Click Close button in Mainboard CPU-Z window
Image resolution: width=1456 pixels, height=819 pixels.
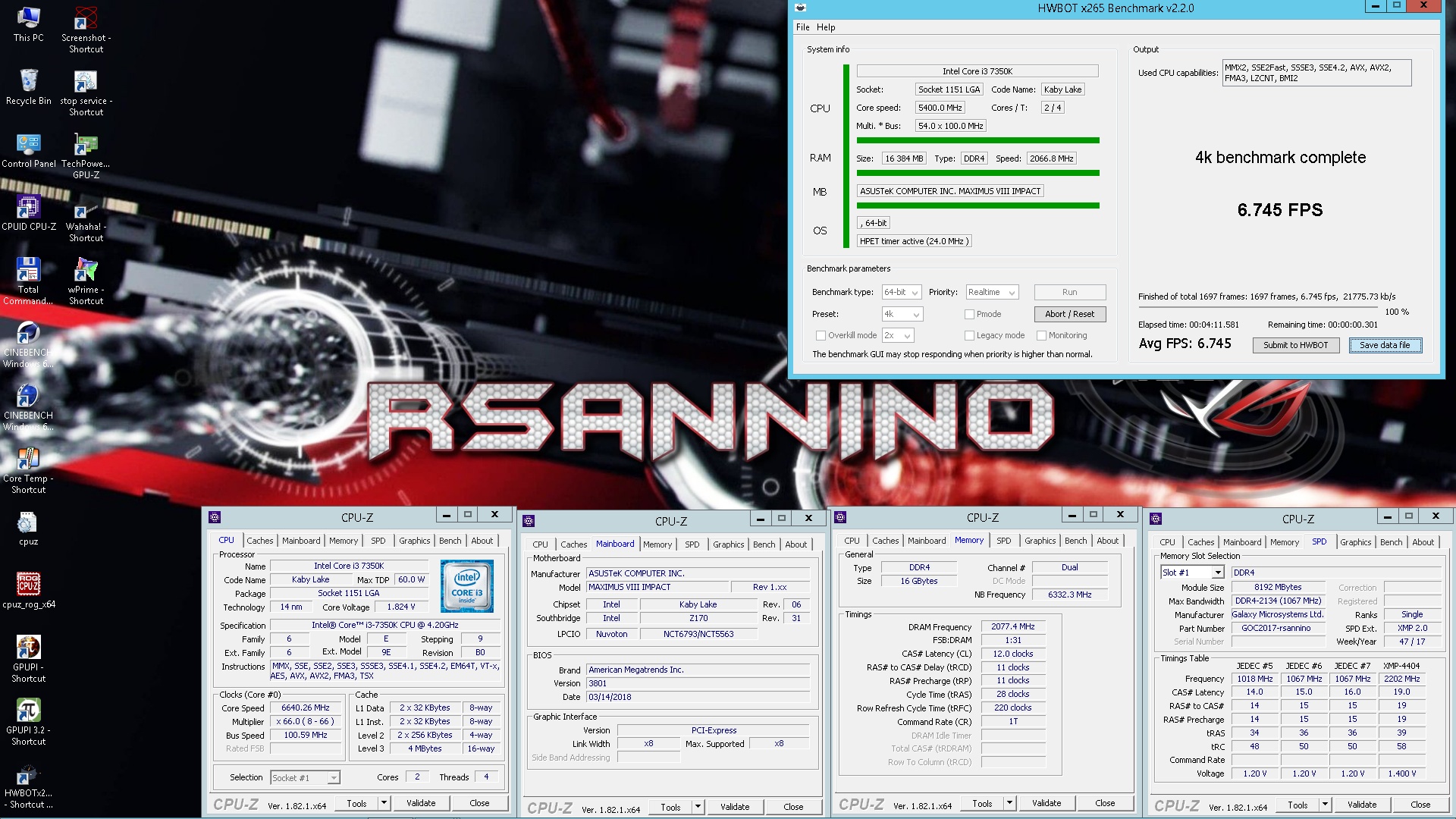pos(792,807)
